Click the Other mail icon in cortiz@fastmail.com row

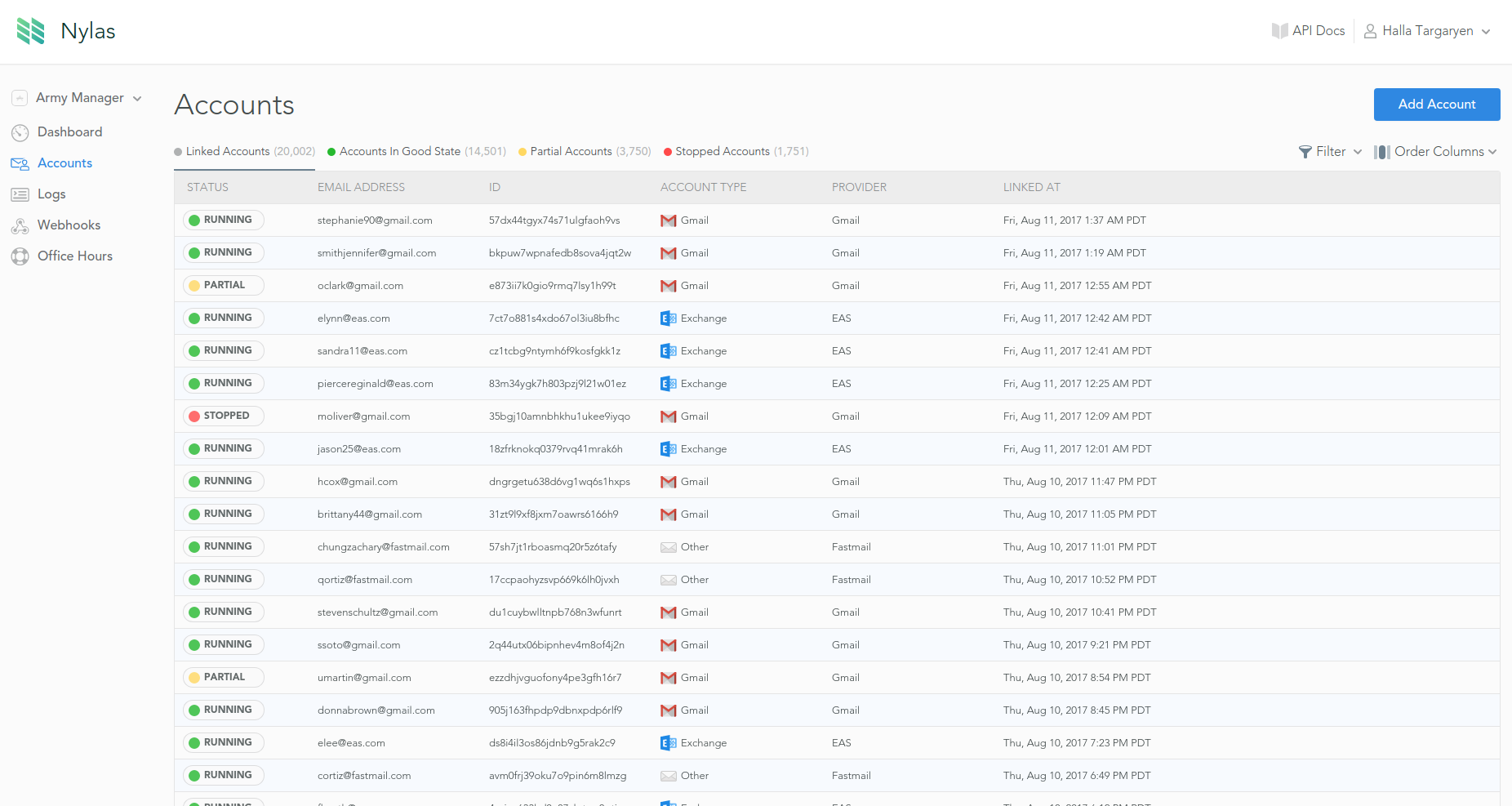pos(668,776)
